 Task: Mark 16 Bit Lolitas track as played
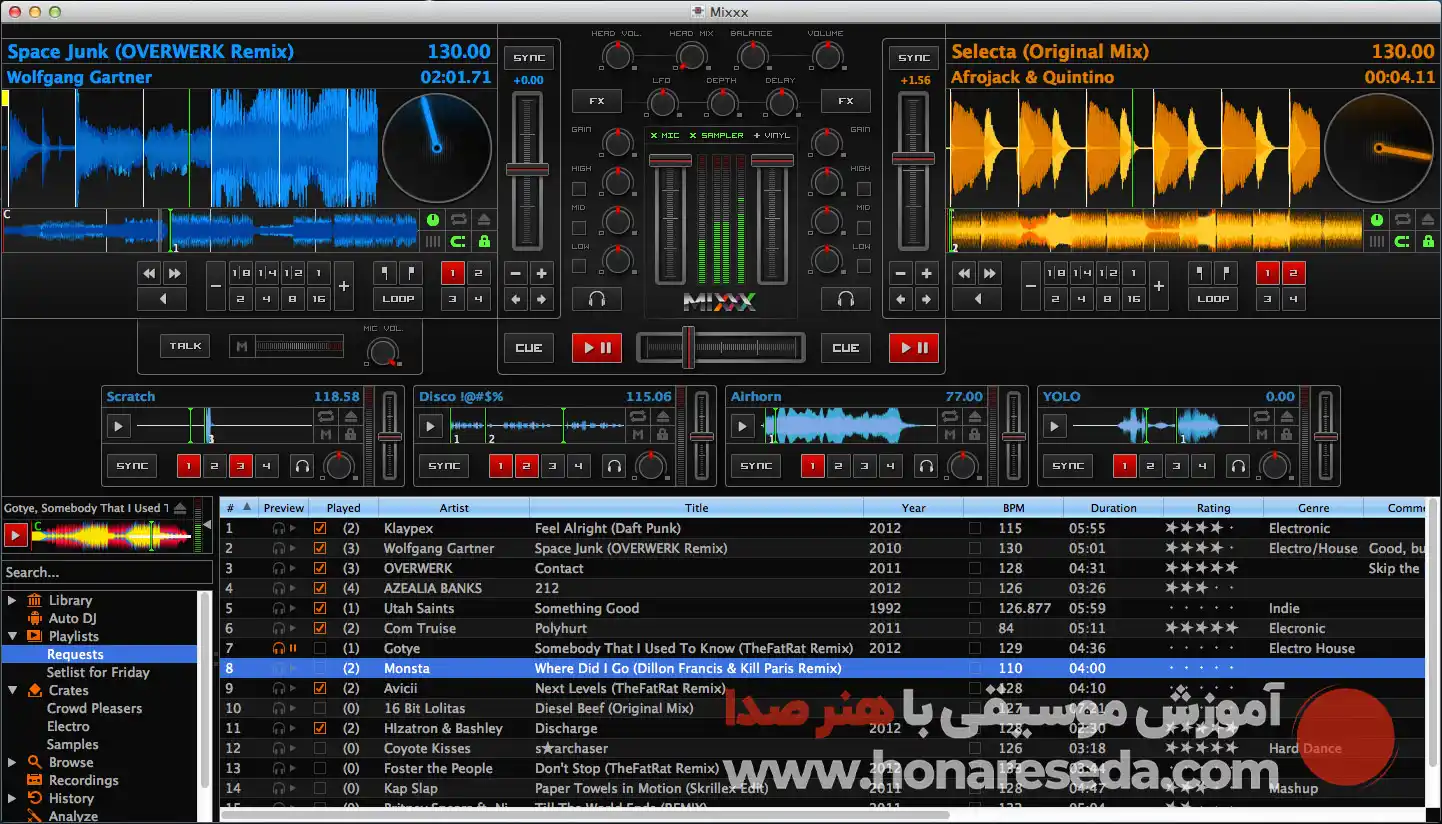[x=320, y=708]
